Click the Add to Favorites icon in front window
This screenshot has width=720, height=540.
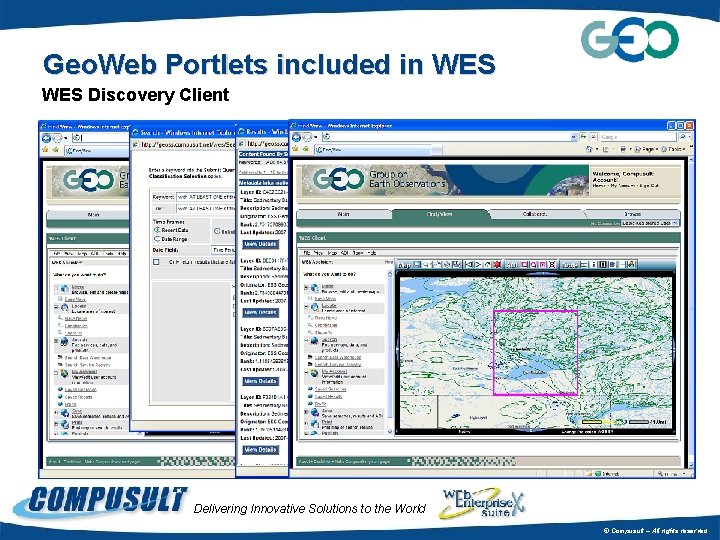[305, 149]
